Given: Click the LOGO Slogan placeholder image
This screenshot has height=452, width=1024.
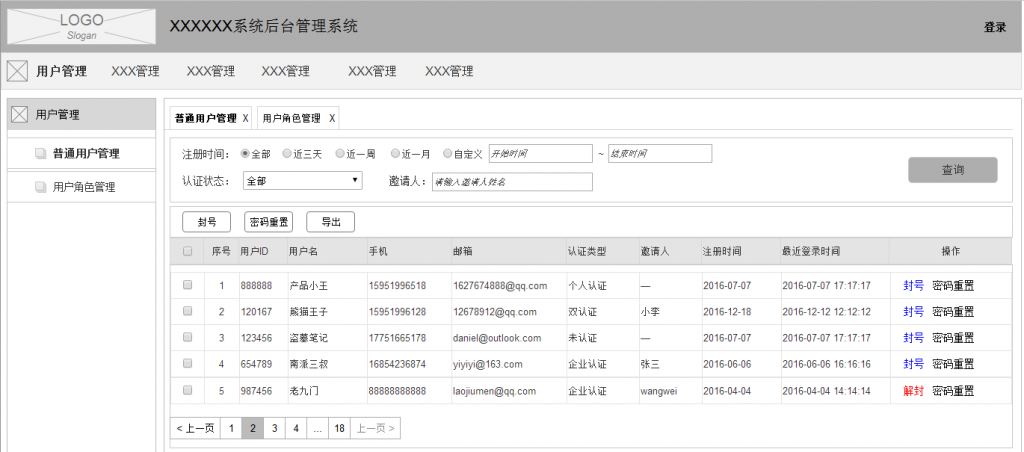Looking at the screenshot, I should point(82,26).
